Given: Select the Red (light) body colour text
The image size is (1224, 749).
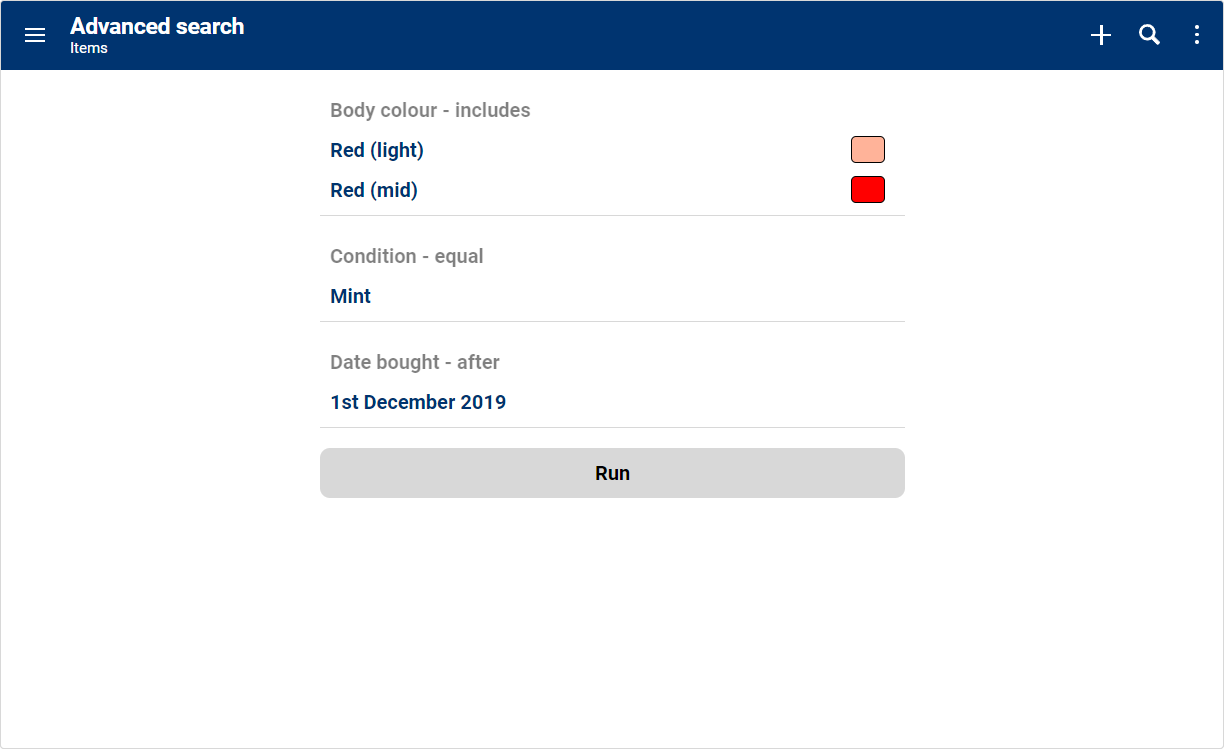Looking at the screenshot, I should (x=377, y=150).
